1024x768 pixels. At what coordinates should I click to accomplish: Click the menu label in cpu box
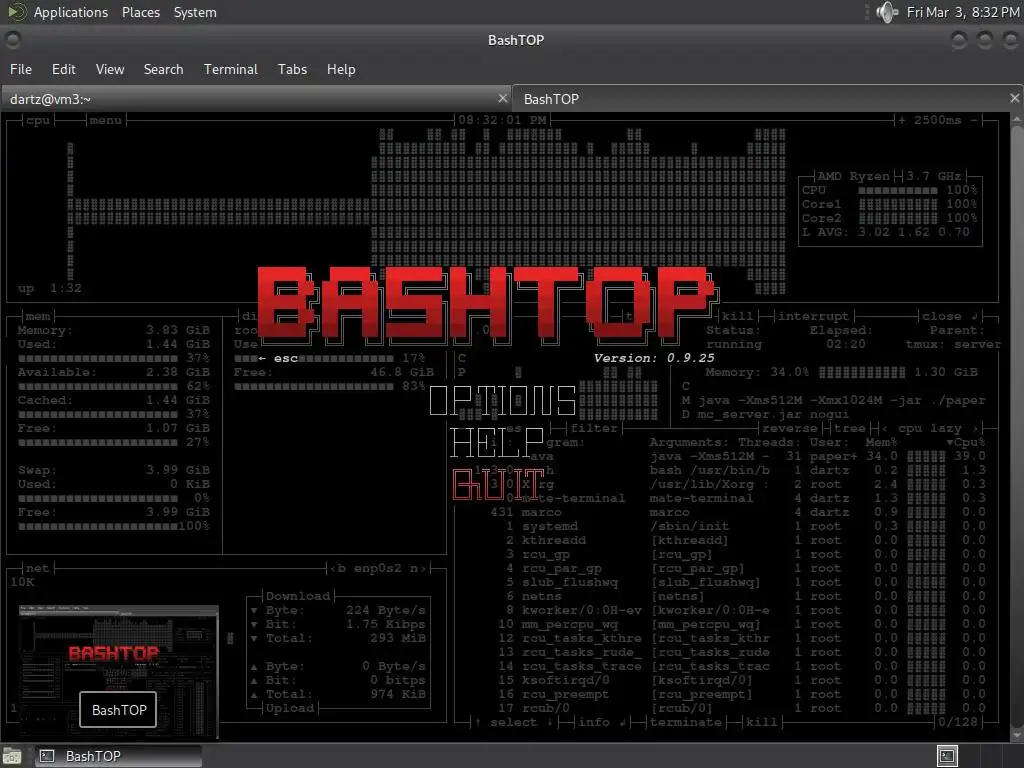pyautogui.click(x=105, y=120)
